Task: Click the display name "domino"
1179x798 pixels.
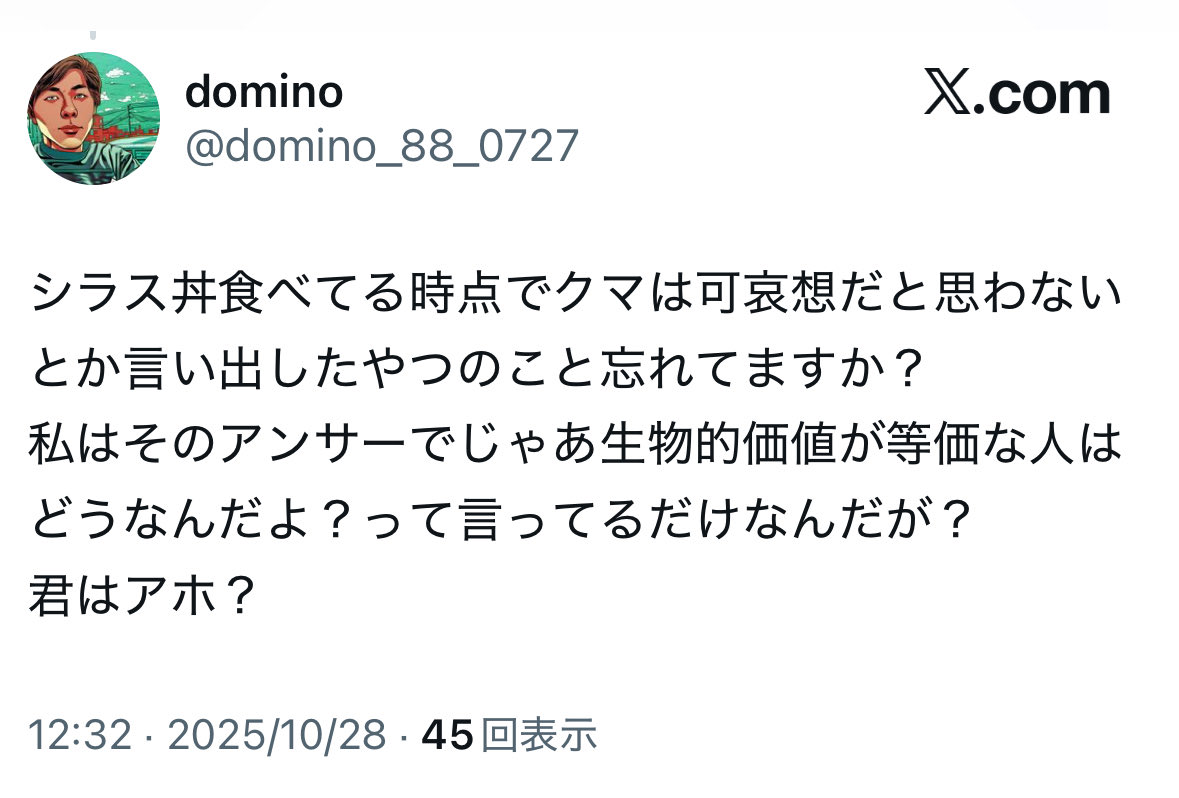Action: 264,93
